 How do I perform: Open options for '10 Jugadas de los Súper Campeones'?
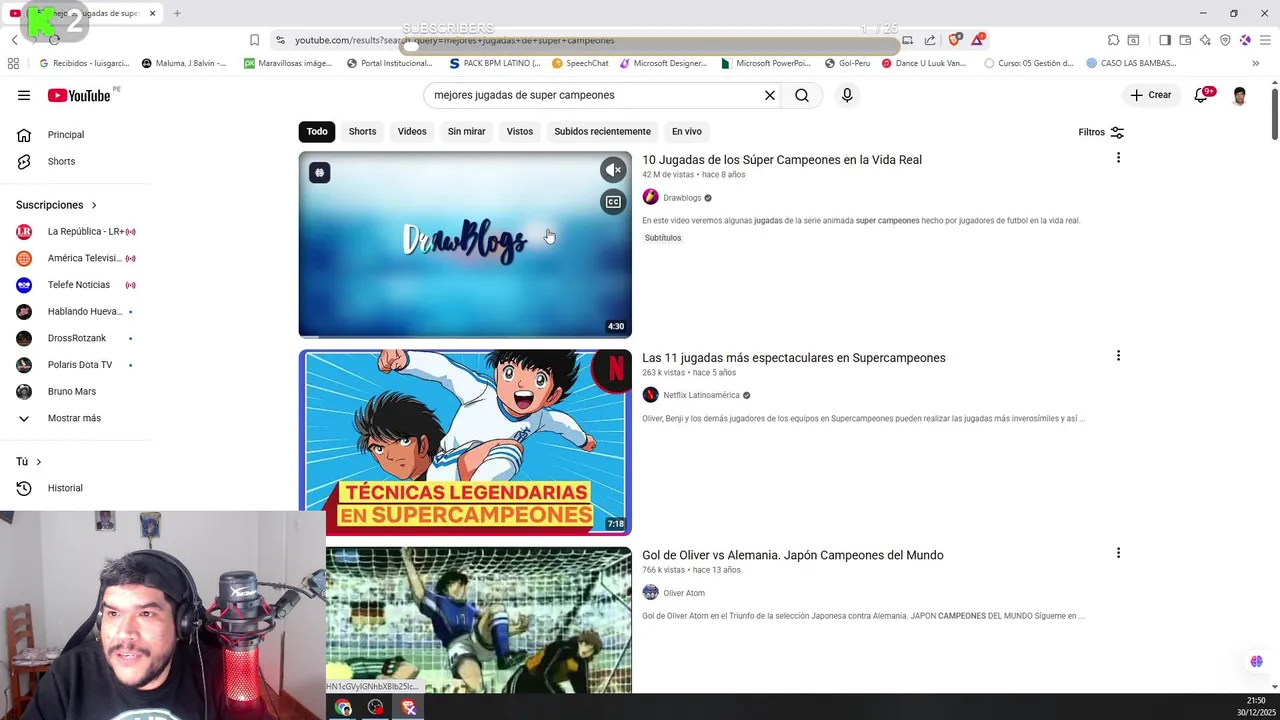click(1118, 158)
